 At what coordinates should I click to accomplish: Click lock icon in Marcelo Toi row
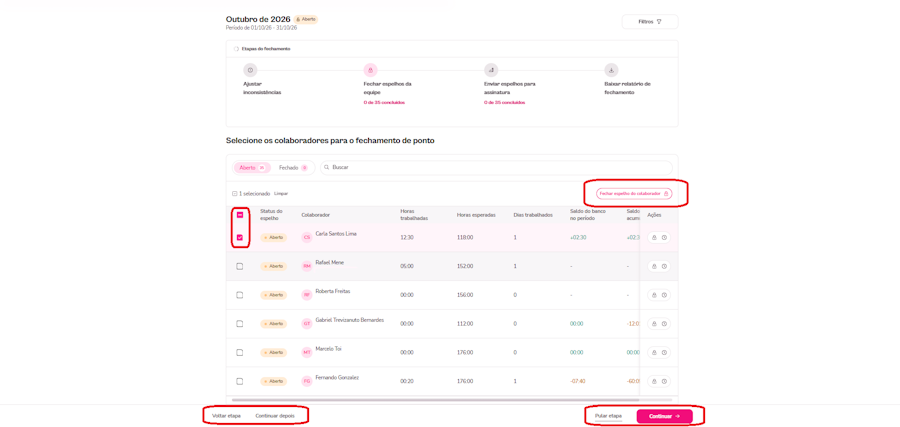coord(654,352)
